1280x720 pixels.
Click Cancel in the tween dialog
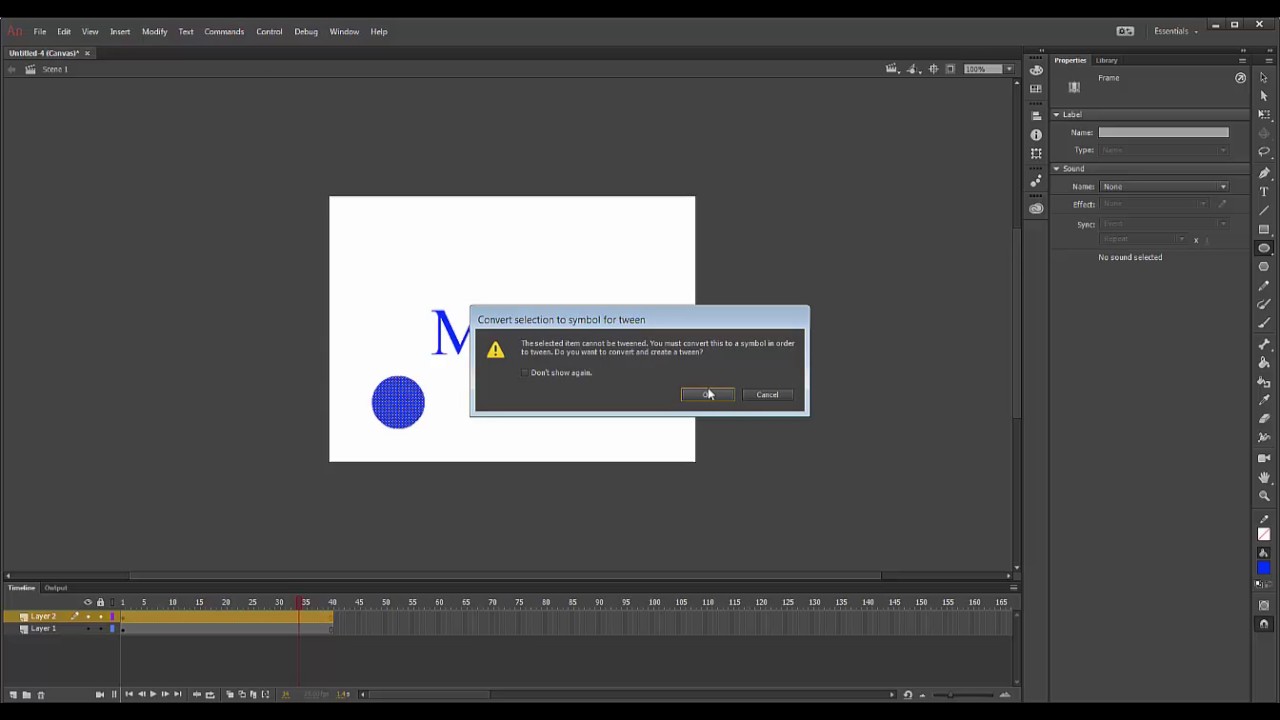click(767, 395)
